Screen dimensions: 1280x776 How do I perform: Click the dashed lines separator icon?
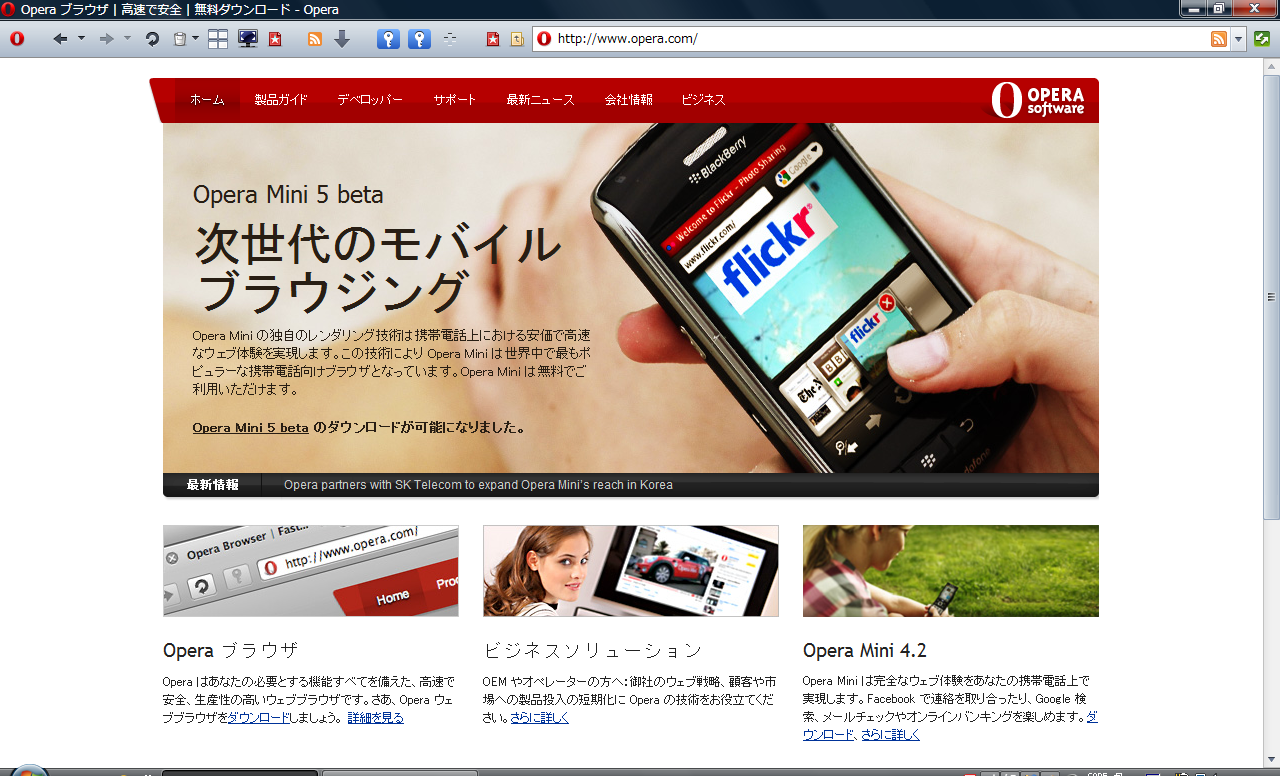click(x=450, y=39)
